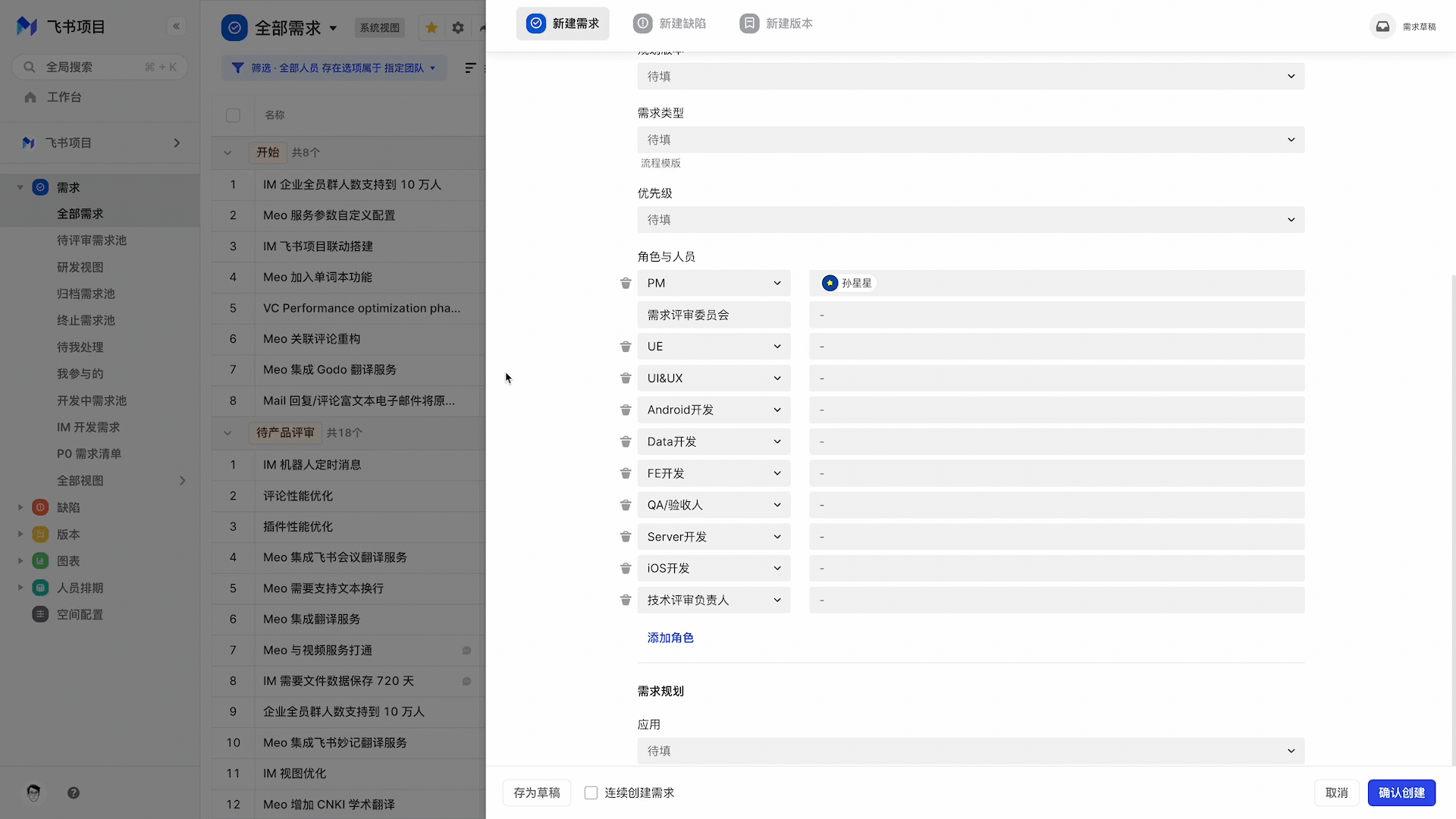This screenshot has height=819, width=1456.
Task: Open the 需求类型 dropdown
Action: (971, 140)
